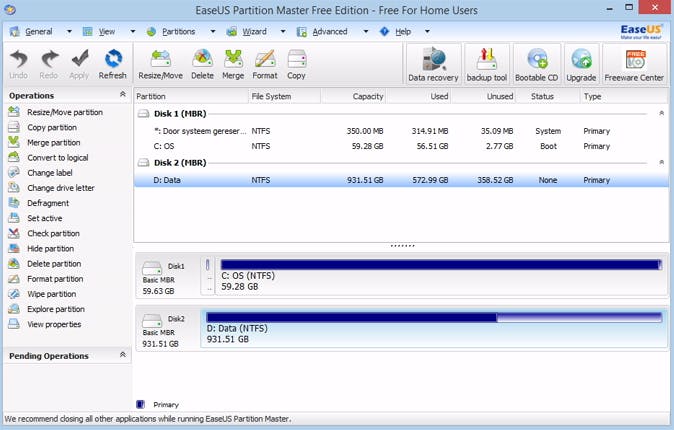Sort by the File System column header

(285, 96)
